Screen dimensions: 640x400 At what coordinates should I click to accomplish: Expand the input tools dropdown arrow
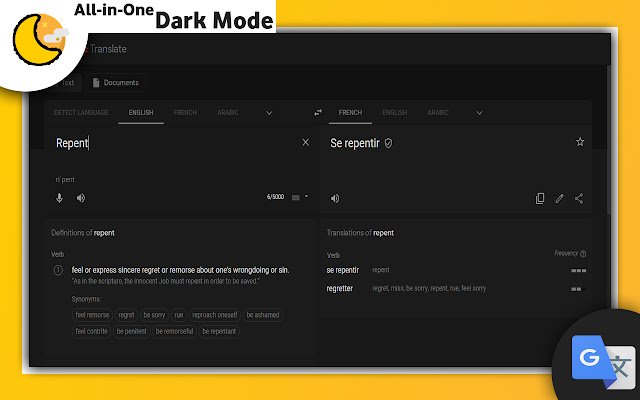307,196
